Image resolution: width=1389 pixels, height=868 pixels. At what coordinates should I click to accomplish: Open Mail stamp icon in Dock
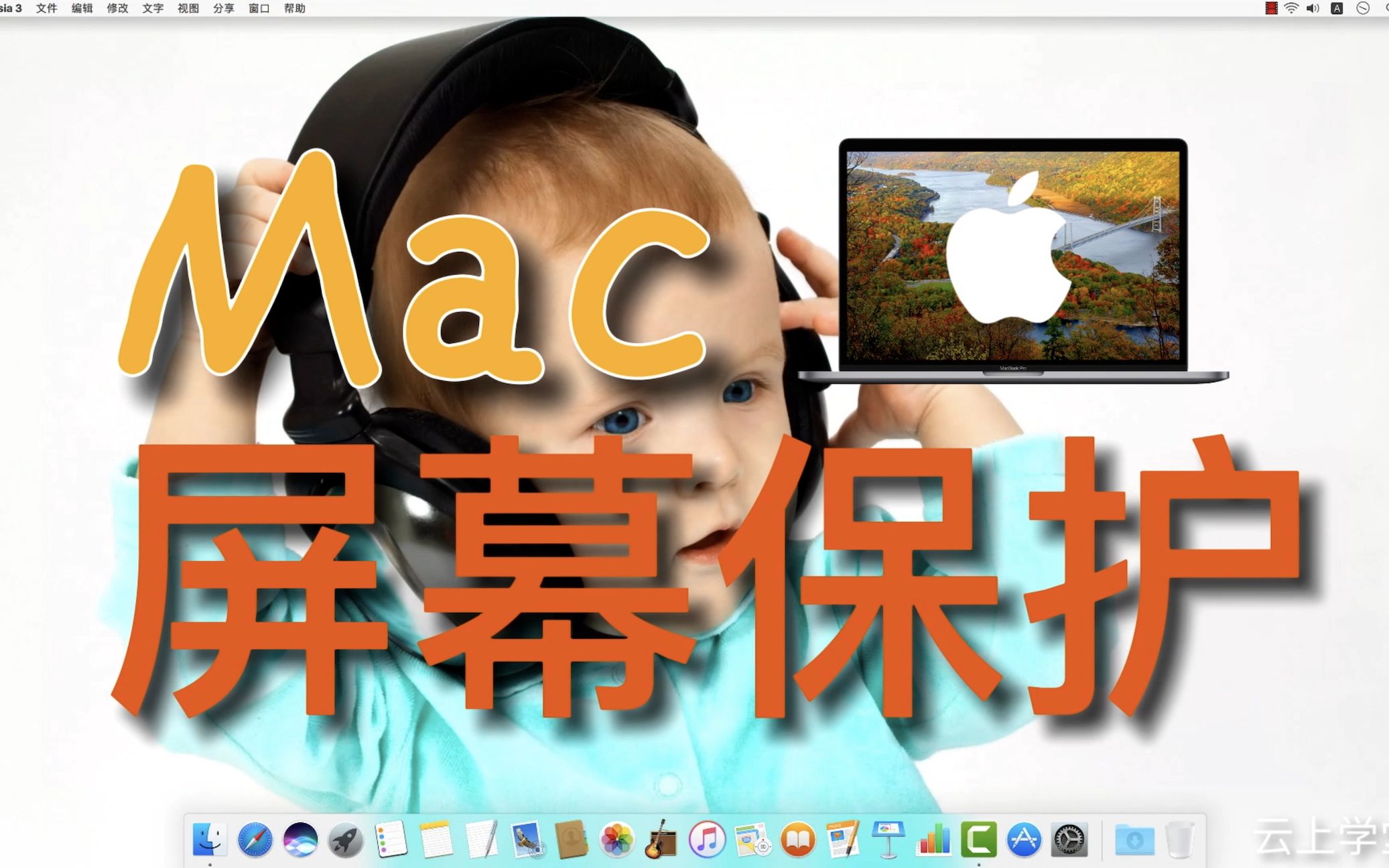pyautogui.click(x=527, y=839)
